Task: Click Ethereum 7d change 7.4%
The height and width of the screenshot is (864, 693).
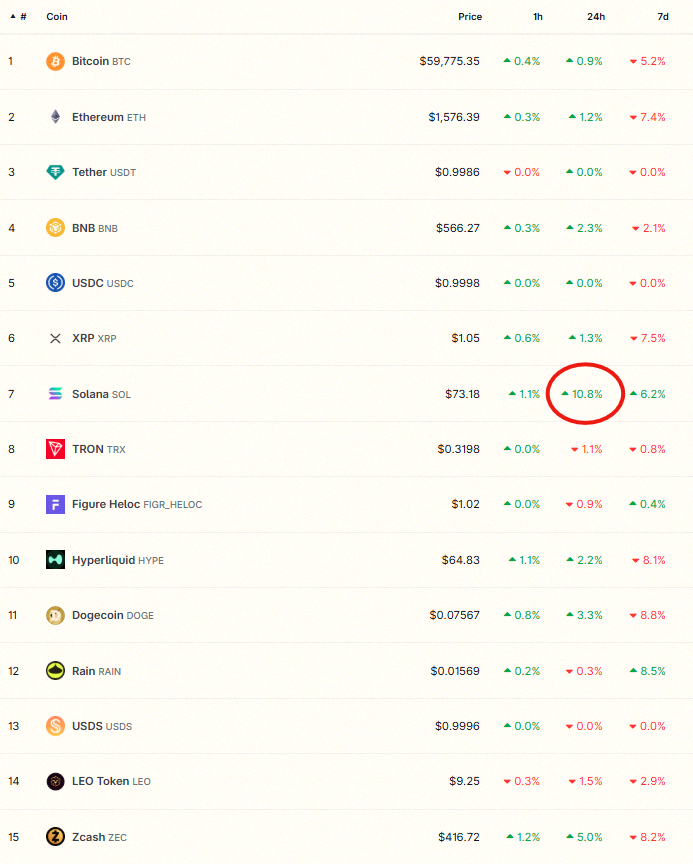Action: (x=648, y=117)
